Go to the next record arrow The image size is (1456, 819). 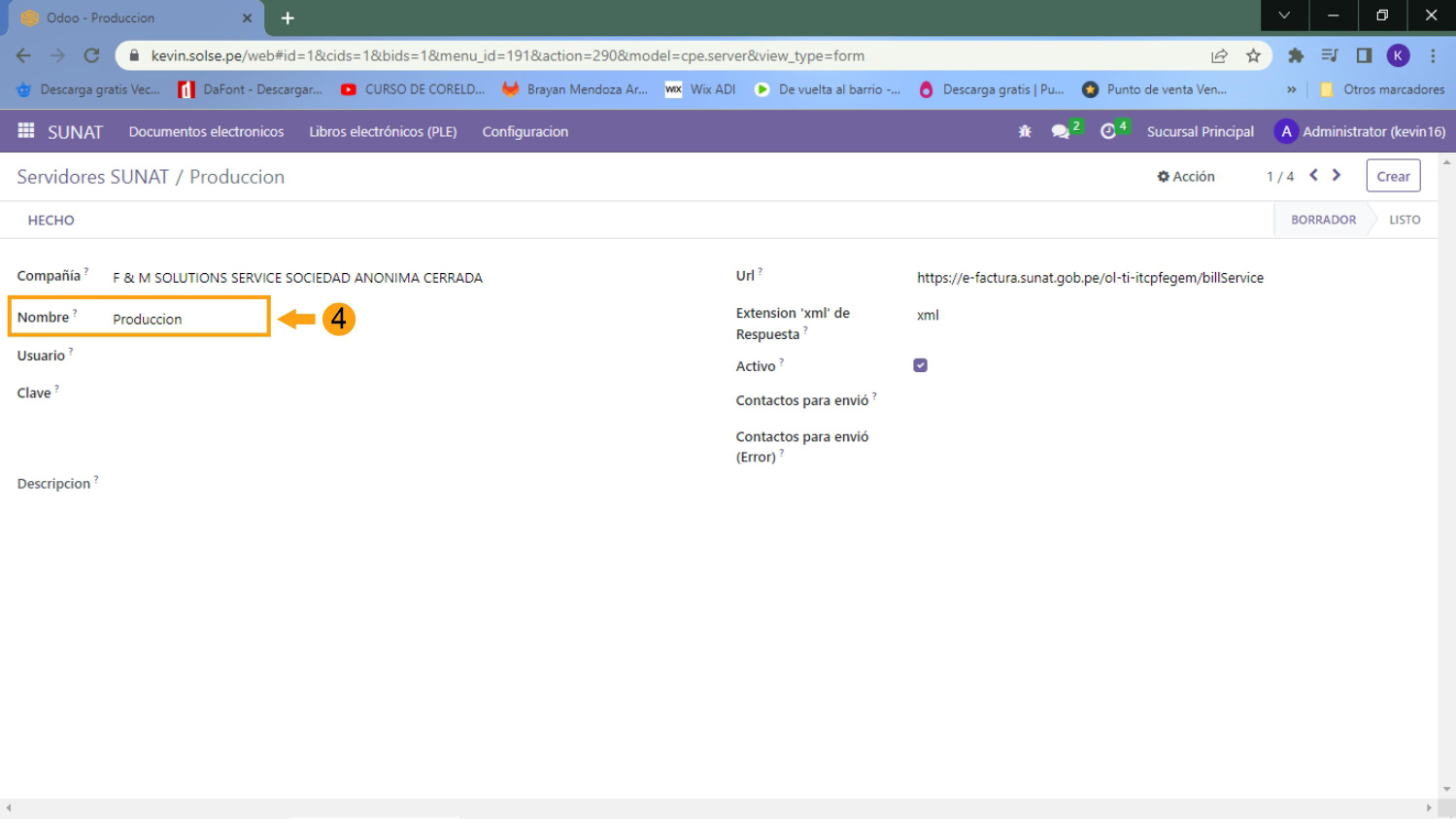1337,176
